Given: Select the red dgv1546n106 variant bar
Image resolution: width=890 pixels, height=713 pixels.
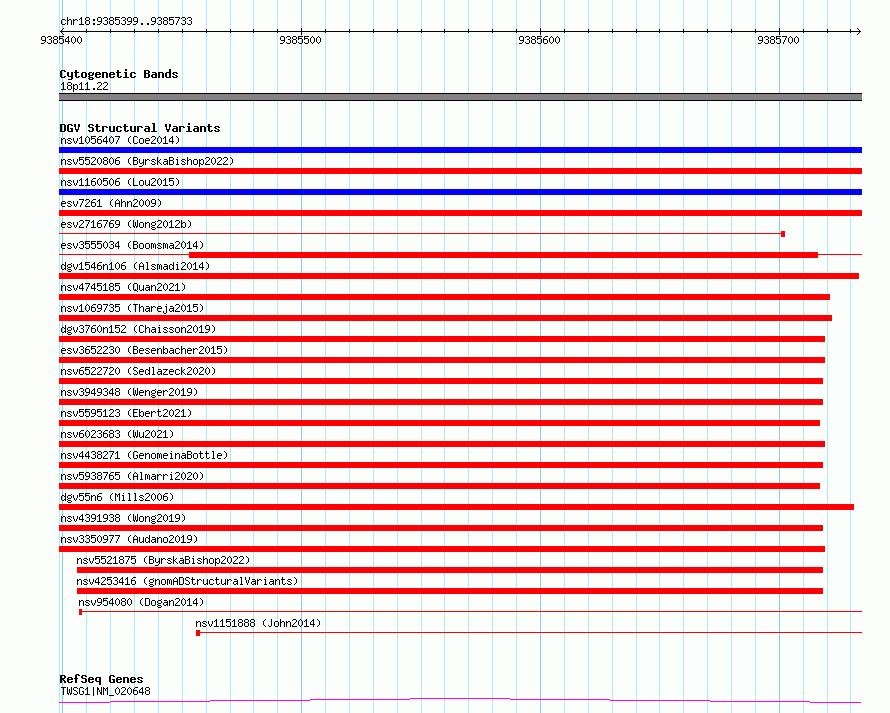Looking at the screenshot, I should (x=459, y=276).
